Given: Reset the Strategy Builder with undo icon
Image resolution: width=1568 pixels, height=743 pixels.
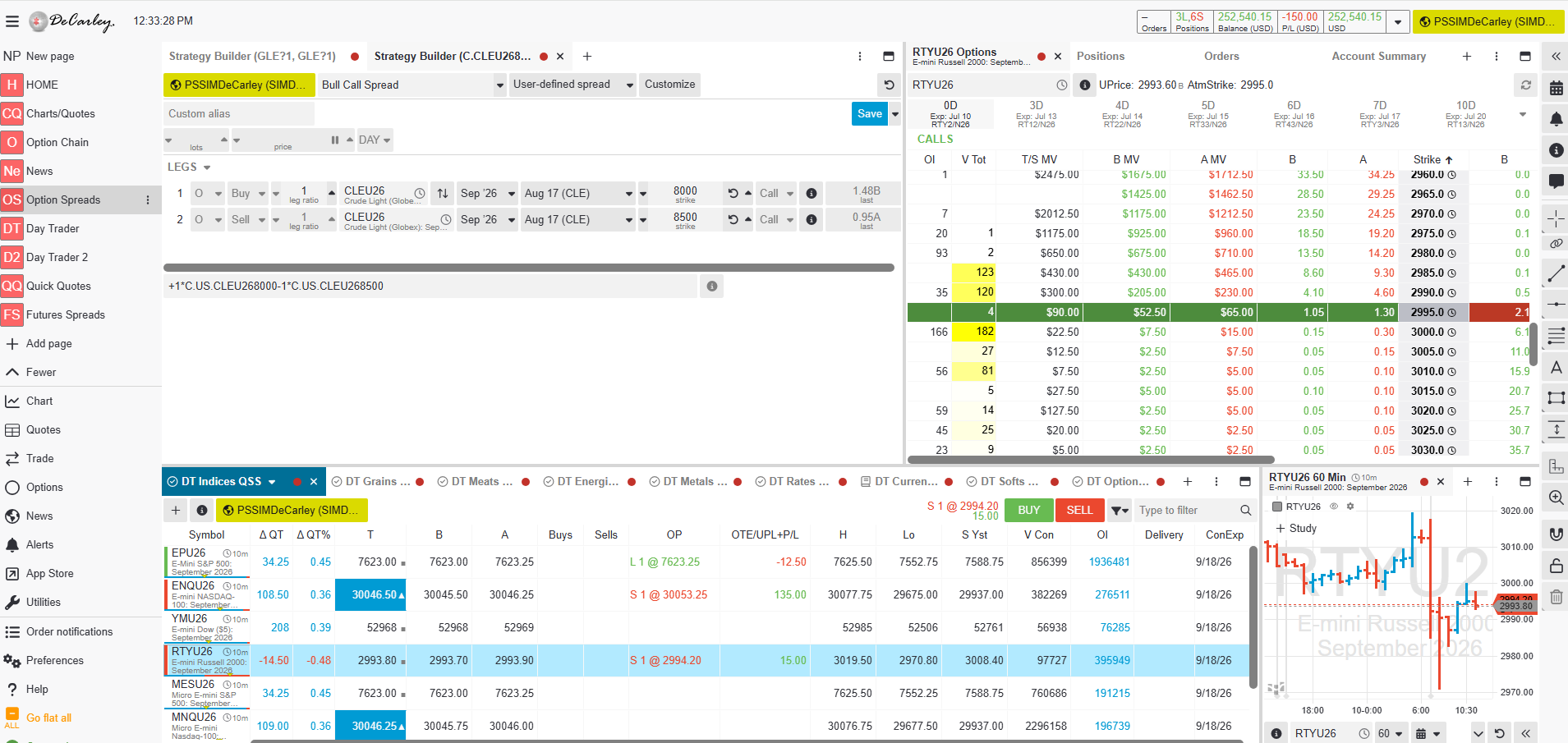Looking at the screenshot, I should click(x=889, y=85).
